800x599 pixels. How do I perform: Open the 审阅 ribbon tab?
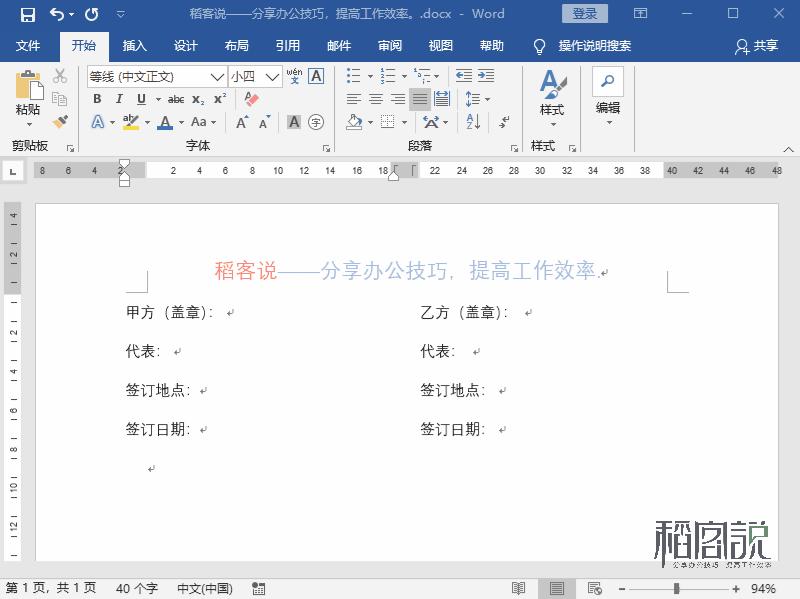click(390, 45)
